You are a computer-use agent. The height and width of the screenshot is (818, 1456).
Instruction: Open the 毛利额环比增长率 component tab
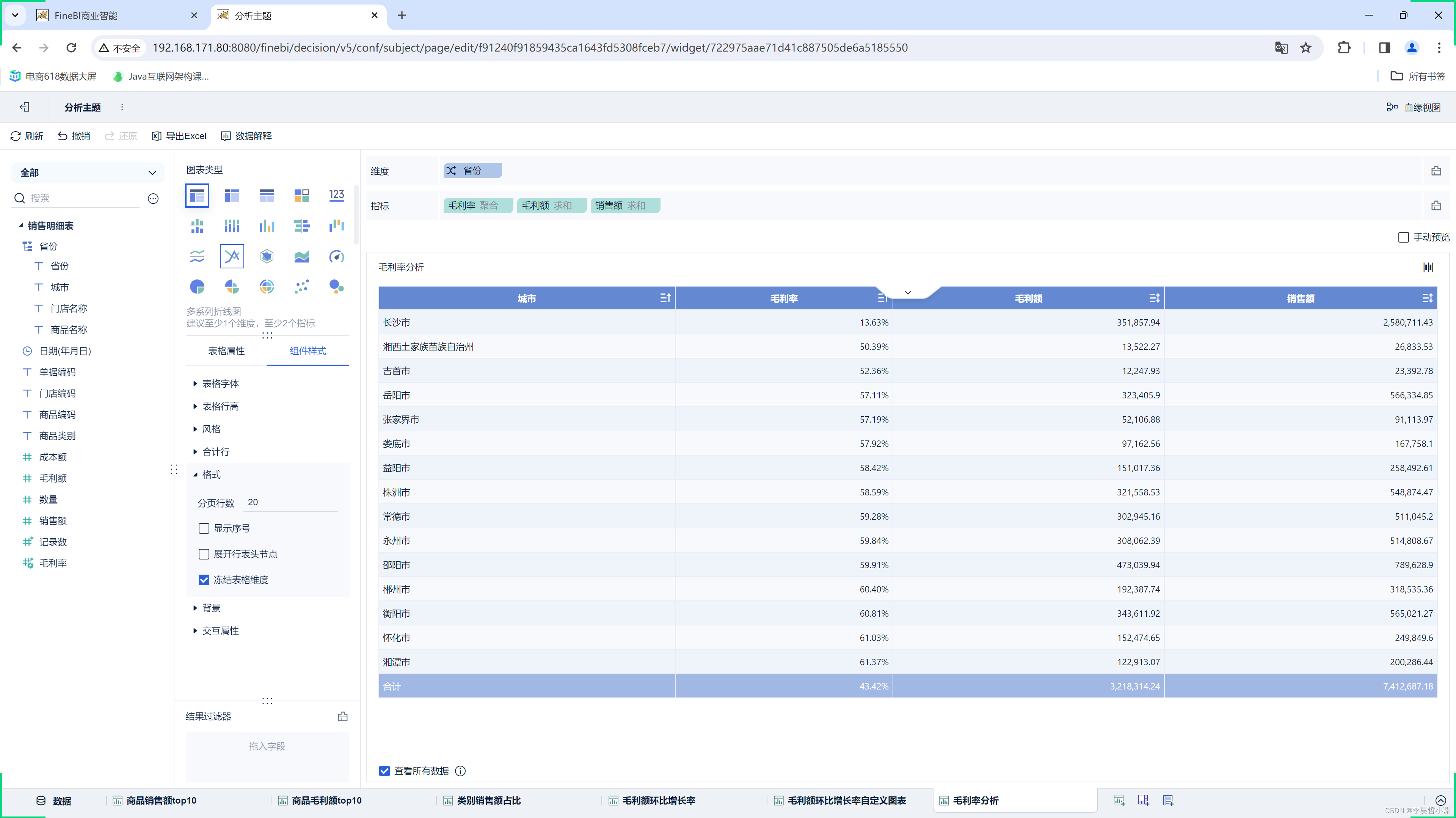[652, 801]
